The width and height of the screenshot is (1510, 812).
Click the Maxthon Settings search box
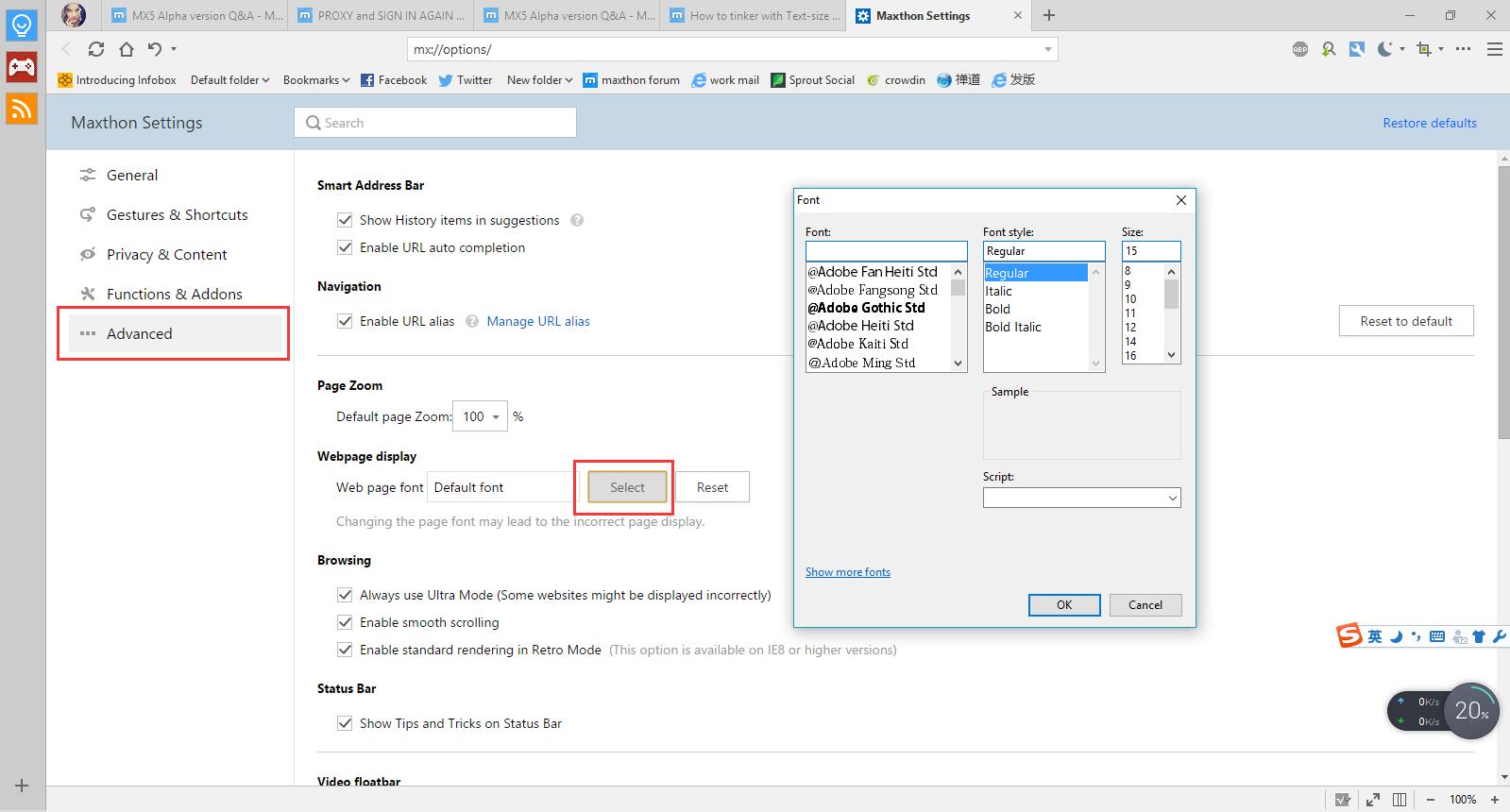[435, 123]
